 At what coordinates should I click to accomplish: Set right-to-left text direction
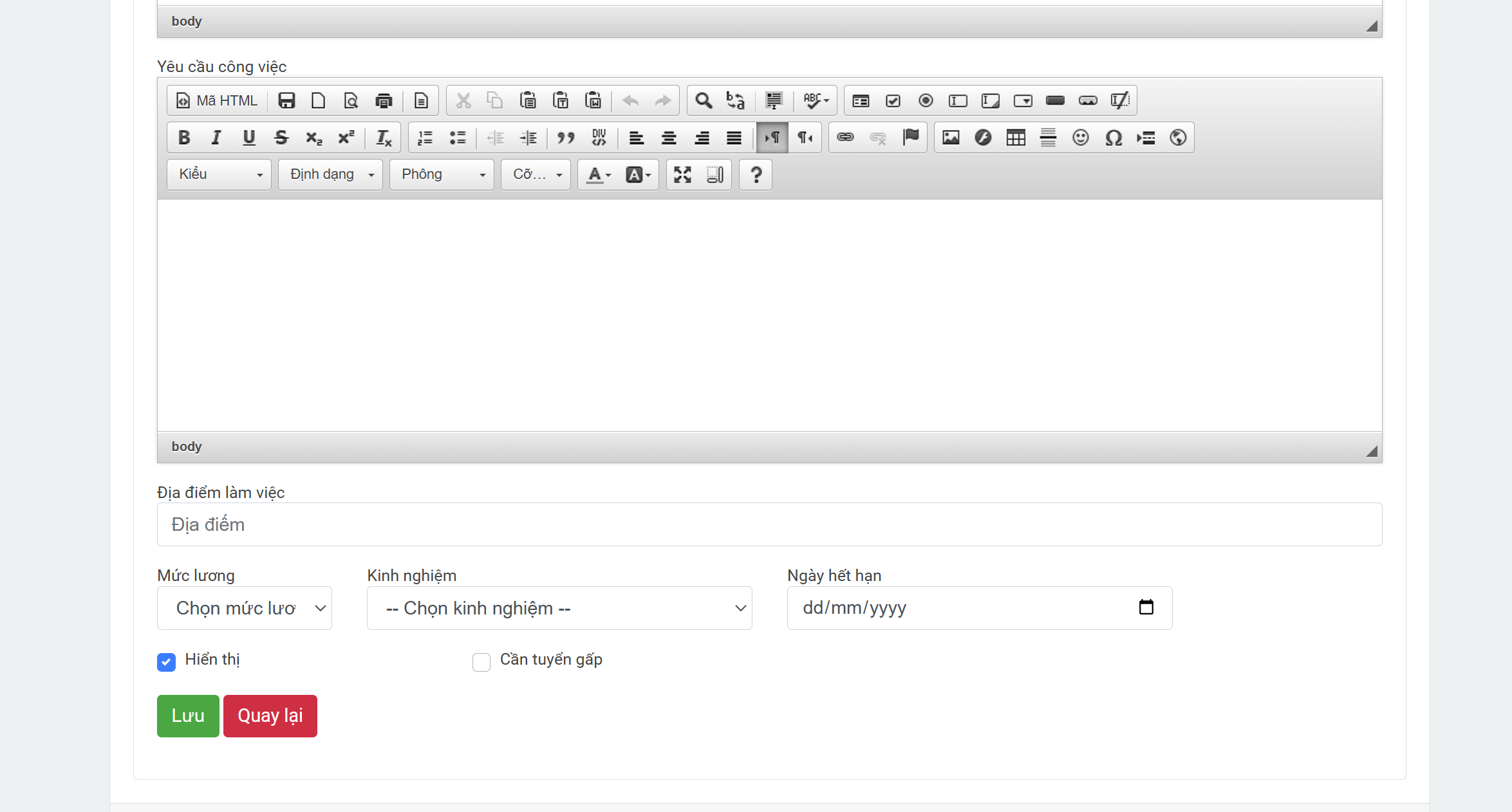805,138
